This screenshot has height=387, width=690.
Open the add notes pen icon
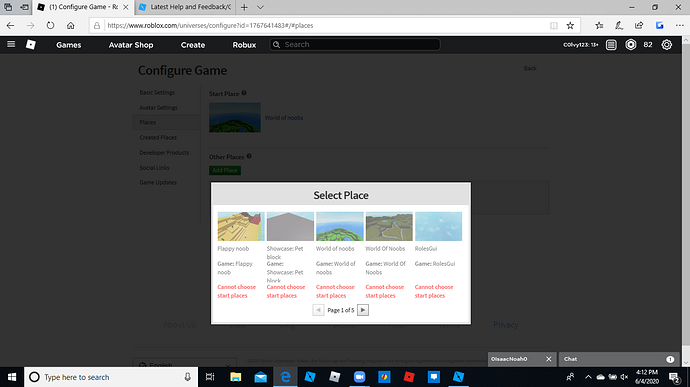tap(619, 26)
